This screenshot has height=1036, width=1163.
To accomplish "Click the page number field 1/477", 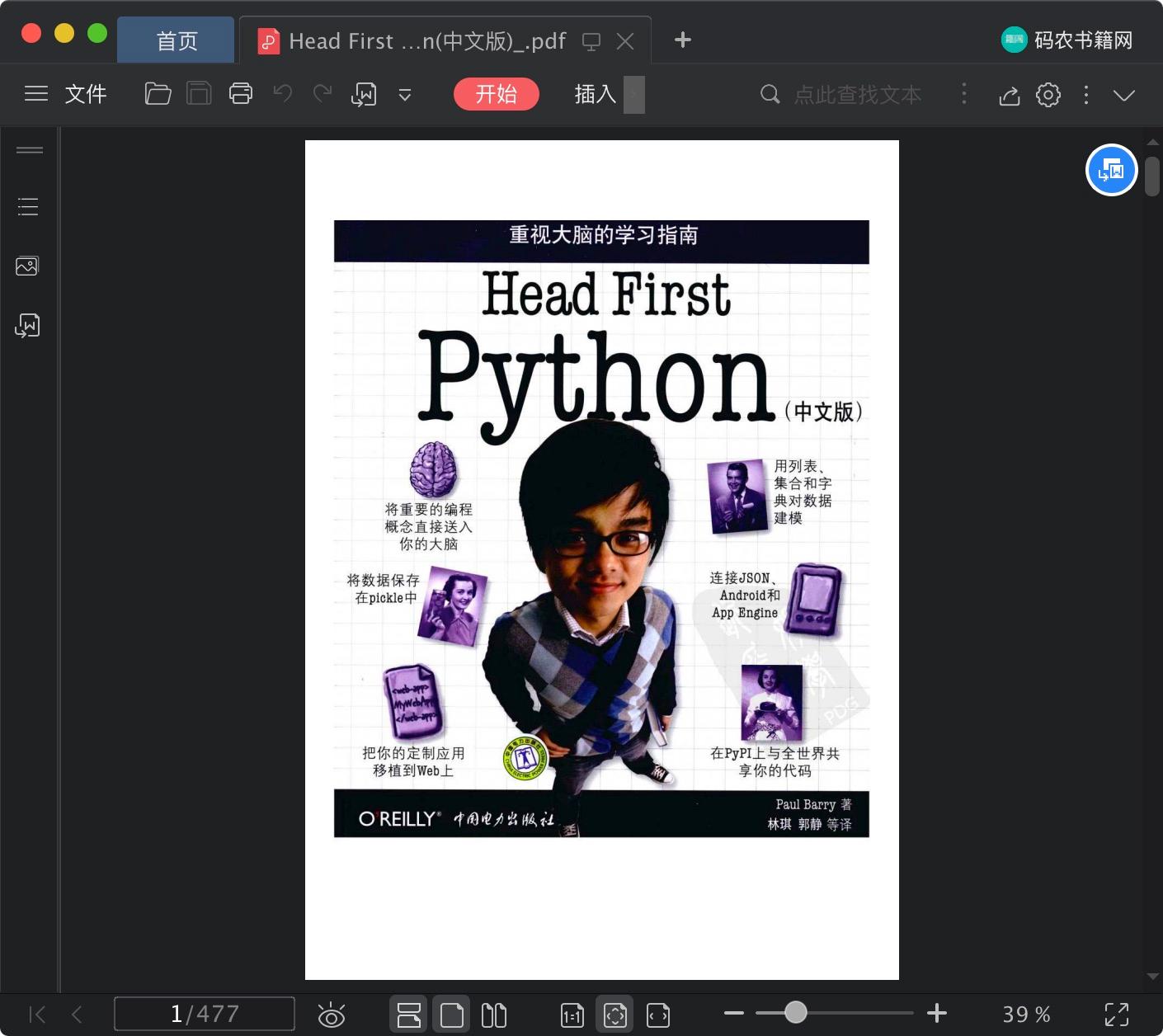I will point(205,1014).
